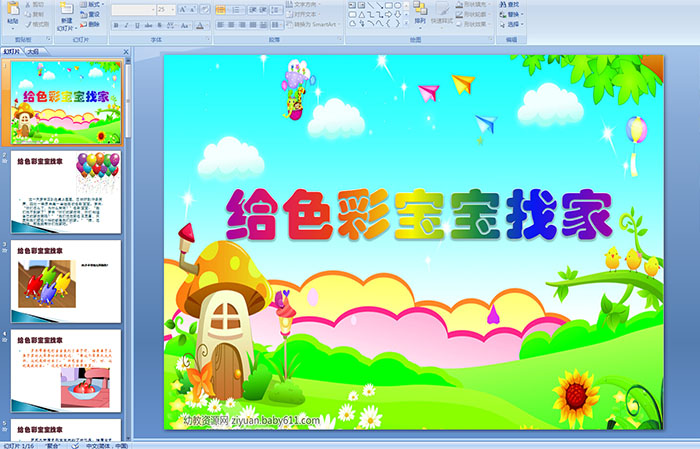Viewport: 700px width, 449px height.
Task: Select the Text Box shape in the shapes gallery
Action: [x=352, y=5]
